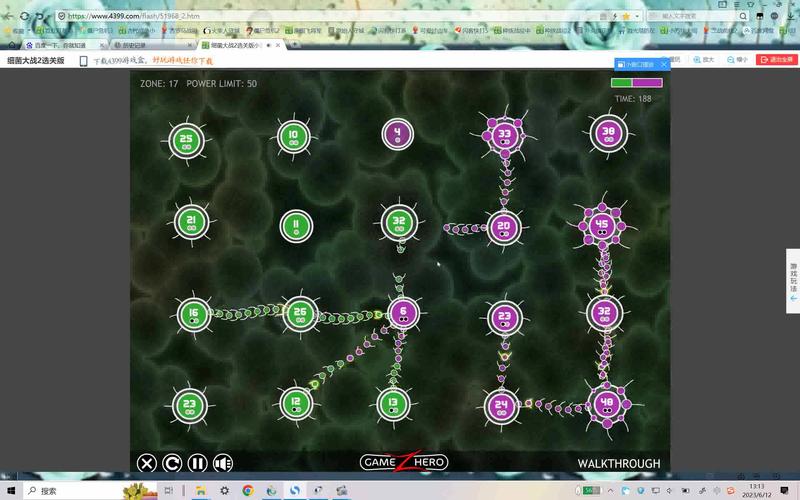Select the green cell numbered 25

pos(185,140)
